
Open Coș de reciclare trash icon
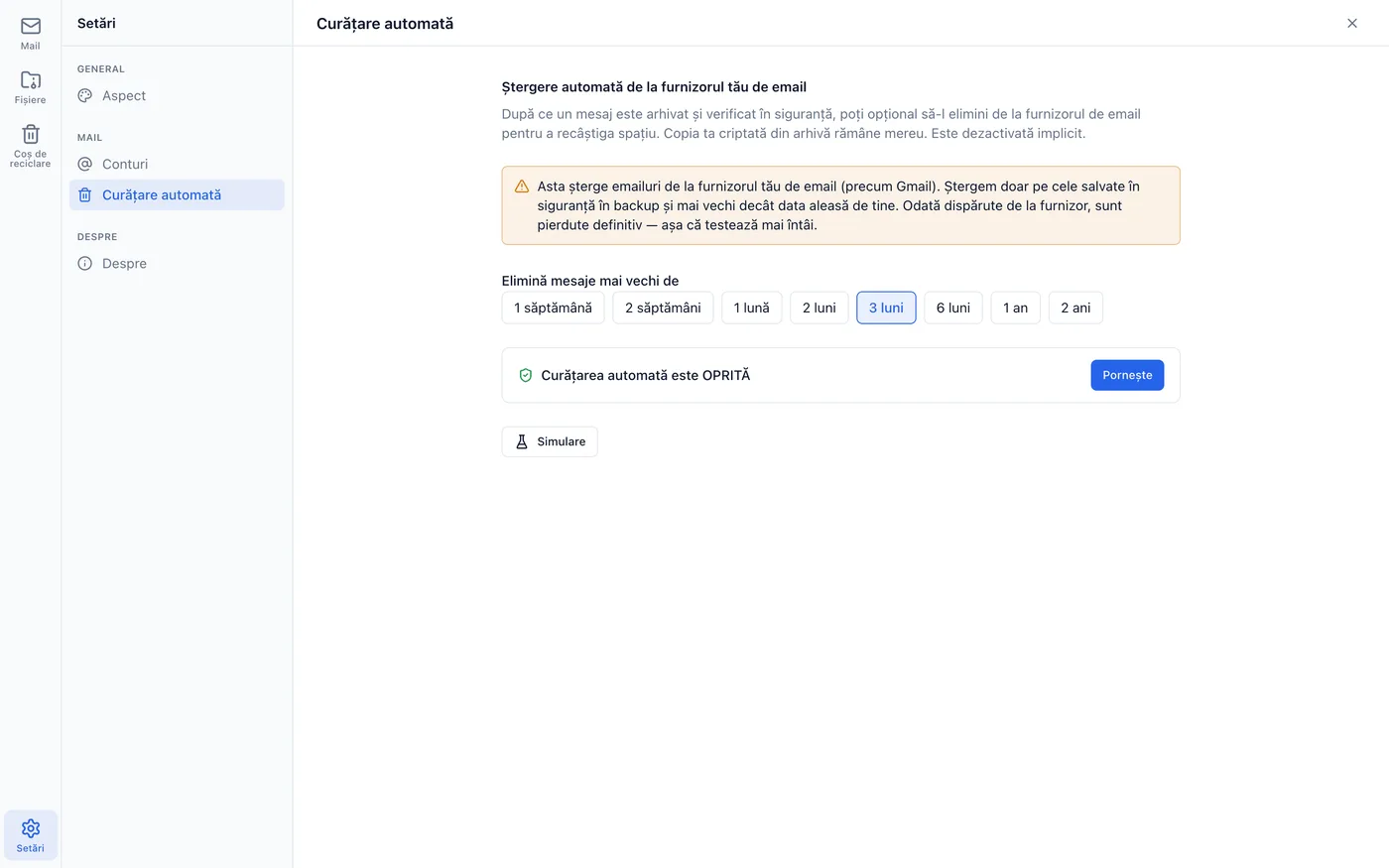click(31, 134)
